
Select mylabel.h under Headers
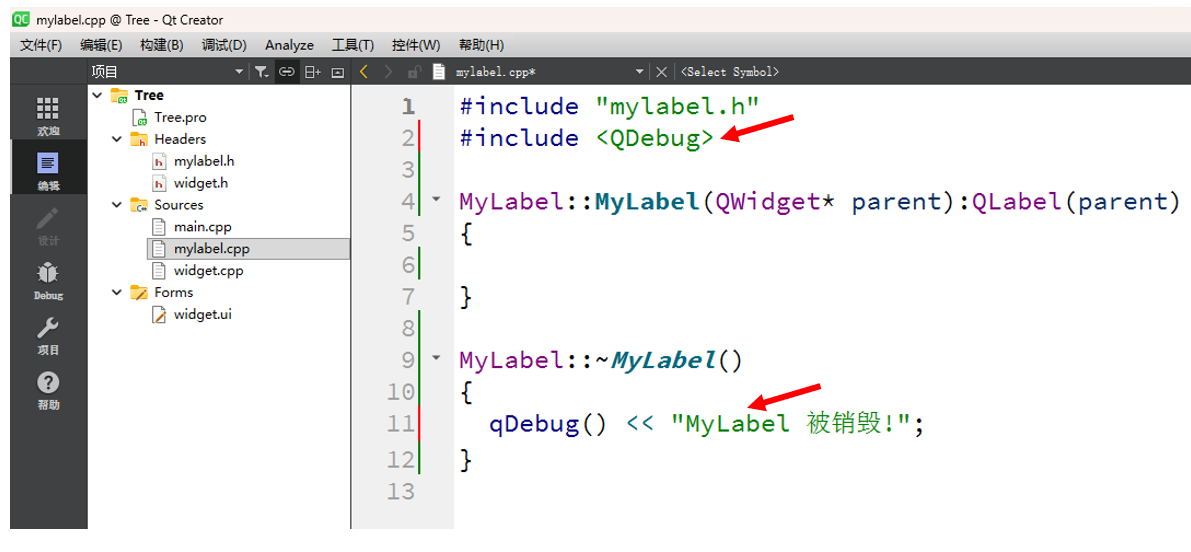(204, 161)
